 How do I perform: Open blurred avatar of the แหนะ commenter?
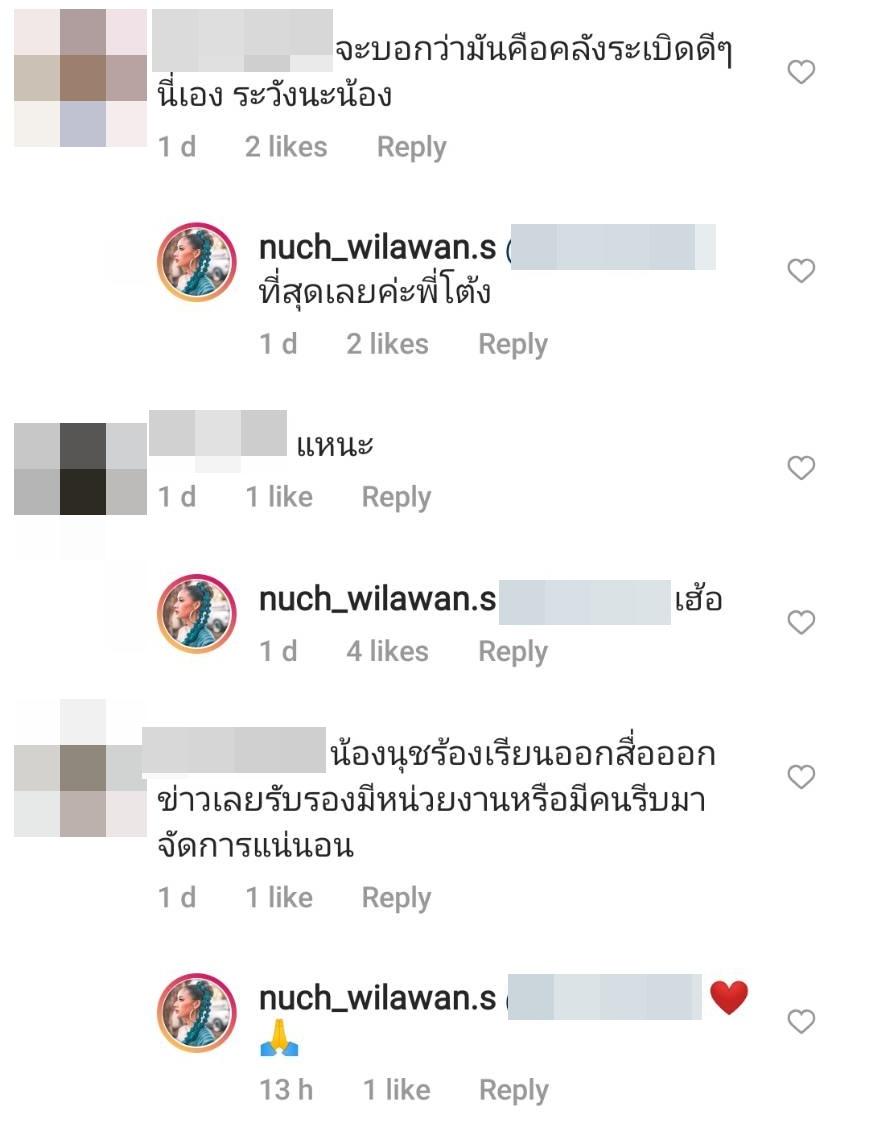pos(80,469)
